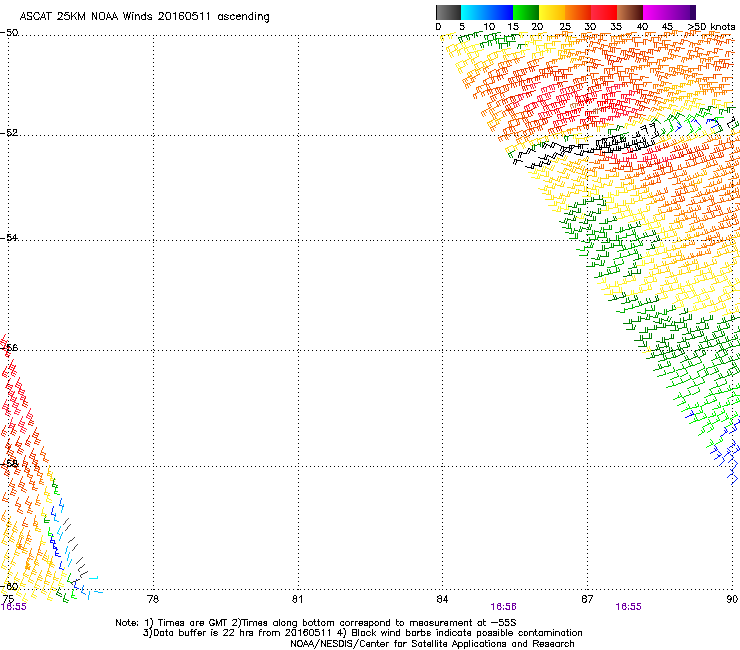
Task: Click the '90' longitude axis label
Action: (x=732, y=599)
